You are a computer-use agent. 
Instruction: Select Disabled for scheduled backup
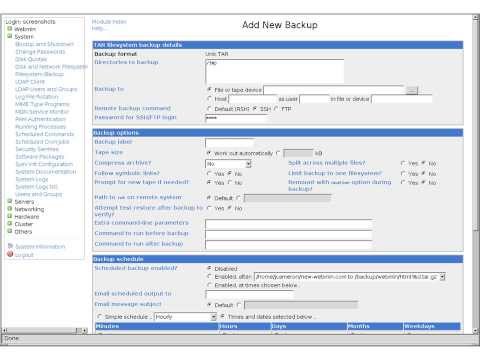(209, 268)
